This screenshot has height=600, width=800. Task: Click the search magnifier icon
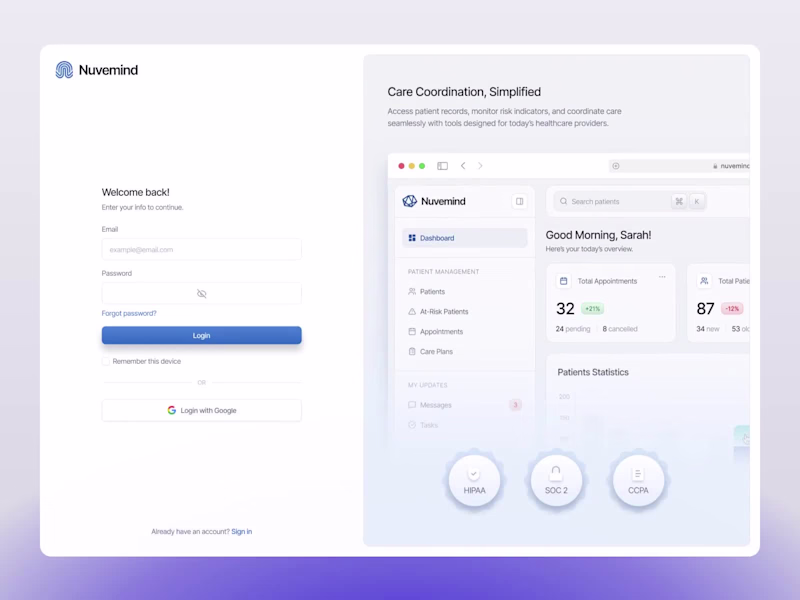coord(563,201)
